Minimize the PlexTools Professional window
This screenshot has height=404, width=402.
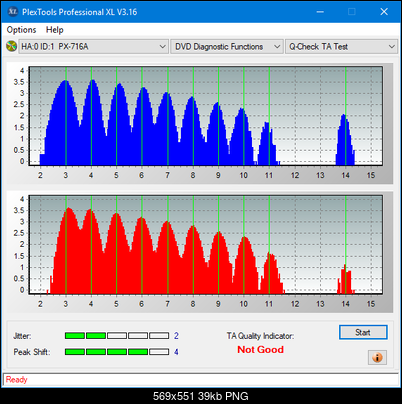coord(320,12)
